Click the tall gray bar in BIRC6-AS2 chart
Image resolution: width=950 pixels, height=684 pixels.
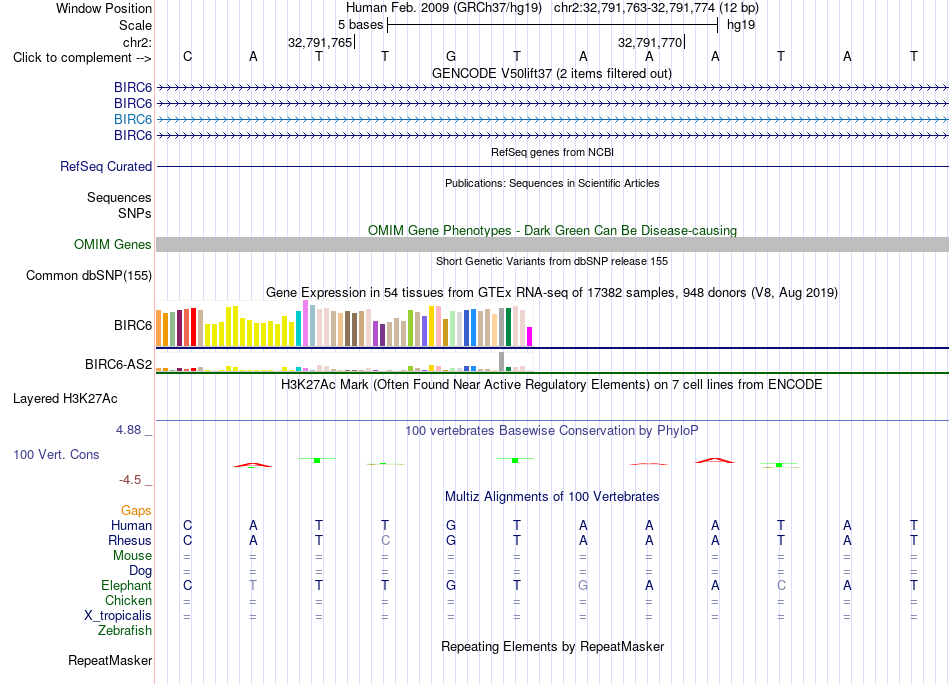502,361
